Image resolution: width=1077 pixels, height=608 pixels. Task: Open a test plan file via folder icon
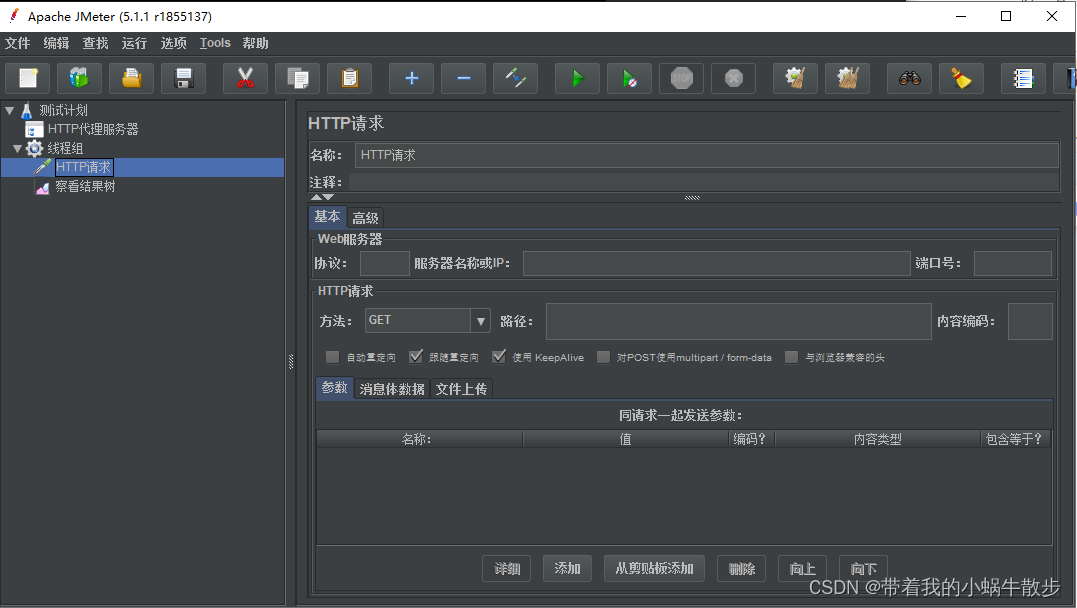coord(132,78)
